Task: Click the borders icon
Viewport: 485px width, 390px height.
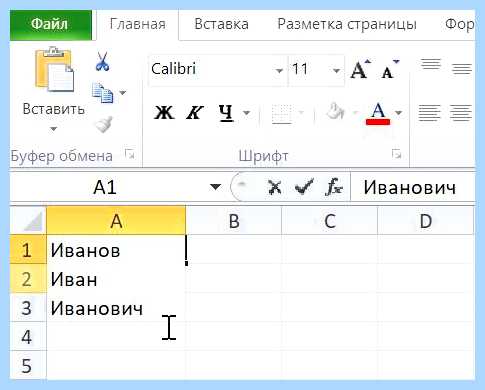Action: coord(282,113)
